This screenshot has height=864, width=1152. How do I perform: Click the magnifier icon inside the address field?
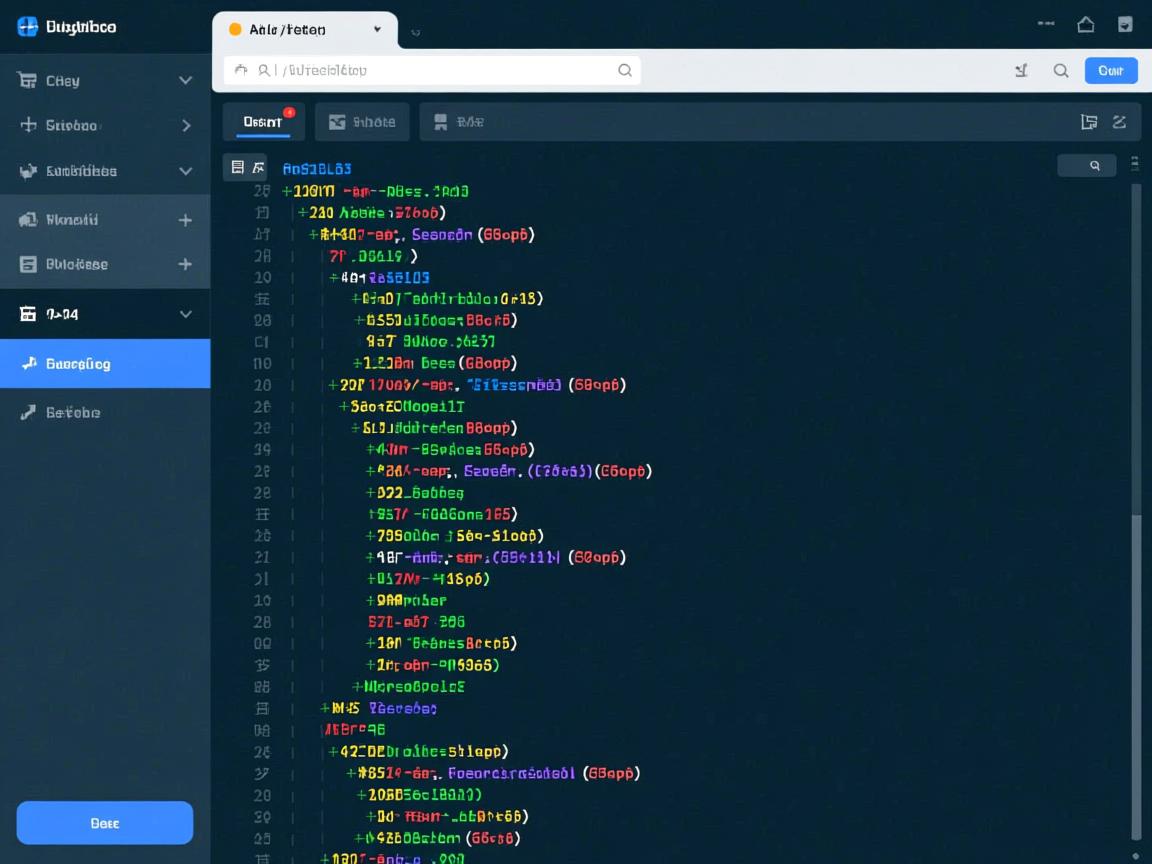tap(625, 70)
